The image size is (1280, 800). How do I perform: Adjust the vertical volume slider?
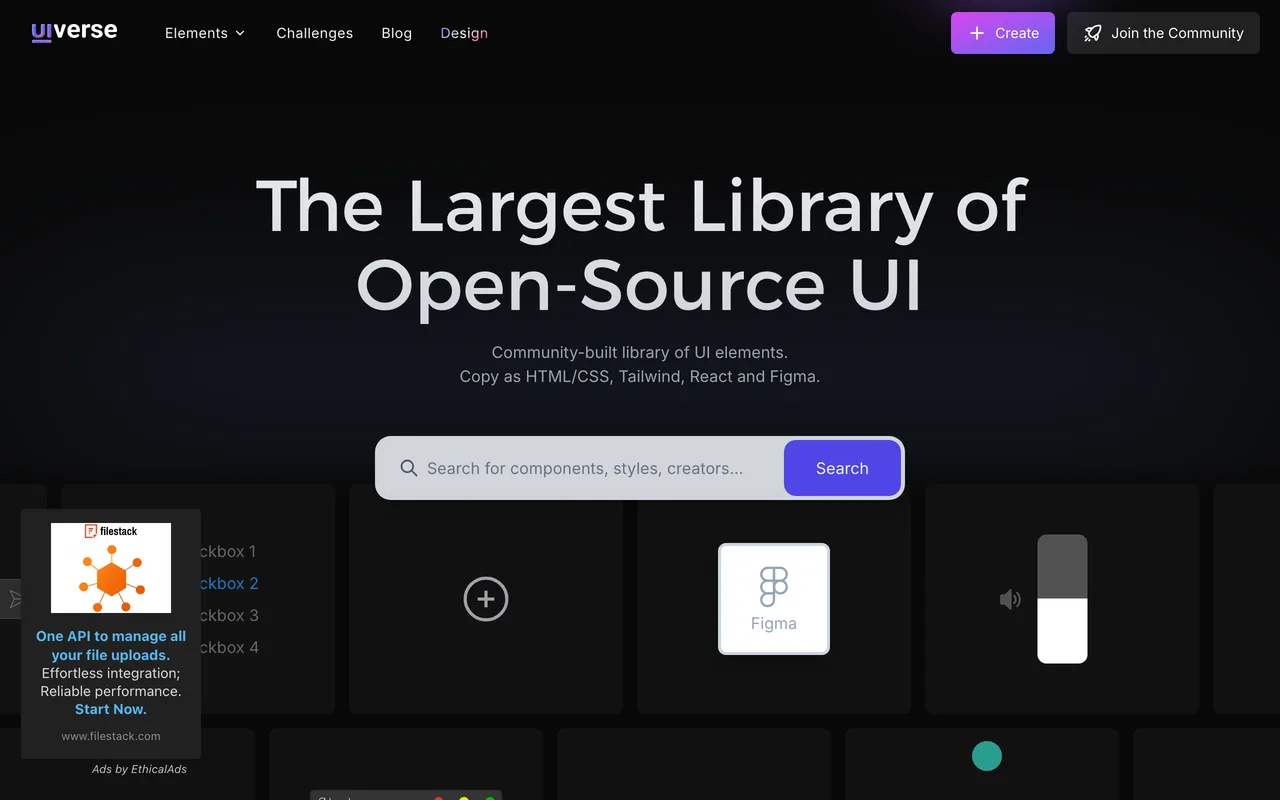click(x=1062, y=599)
